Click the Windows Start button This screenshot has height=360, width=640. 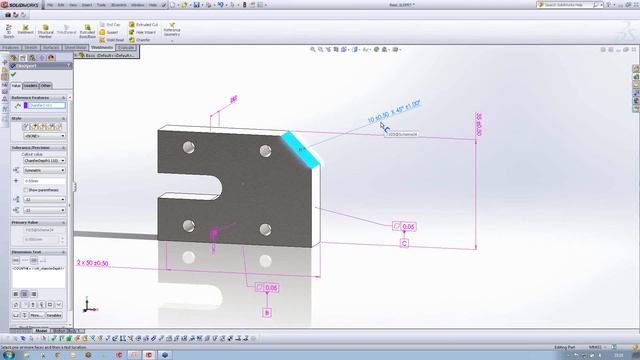click(x=8, y=355)
